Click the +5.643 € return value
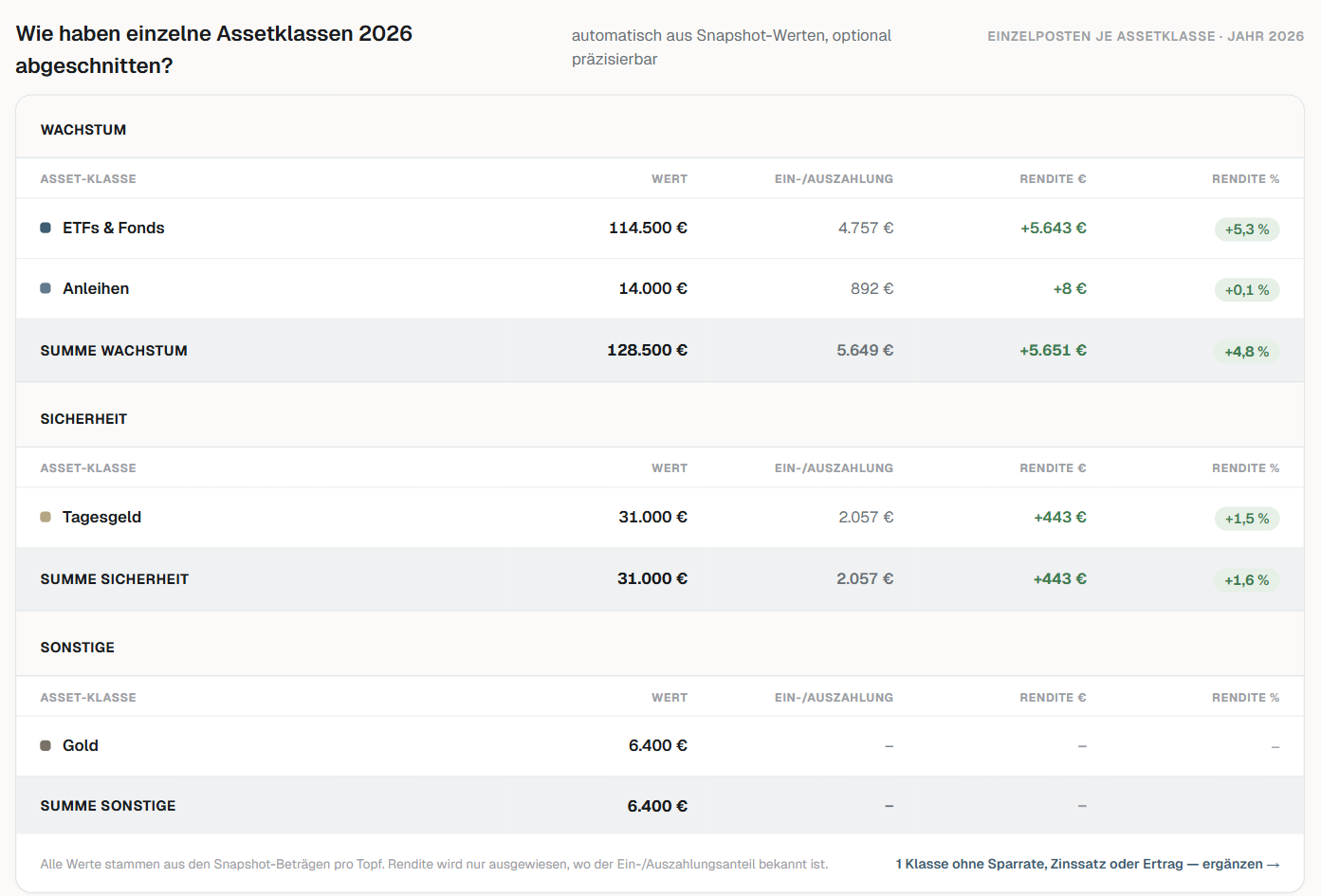This screenshot has width=1321, height=896. click(x=1054, y=228)
